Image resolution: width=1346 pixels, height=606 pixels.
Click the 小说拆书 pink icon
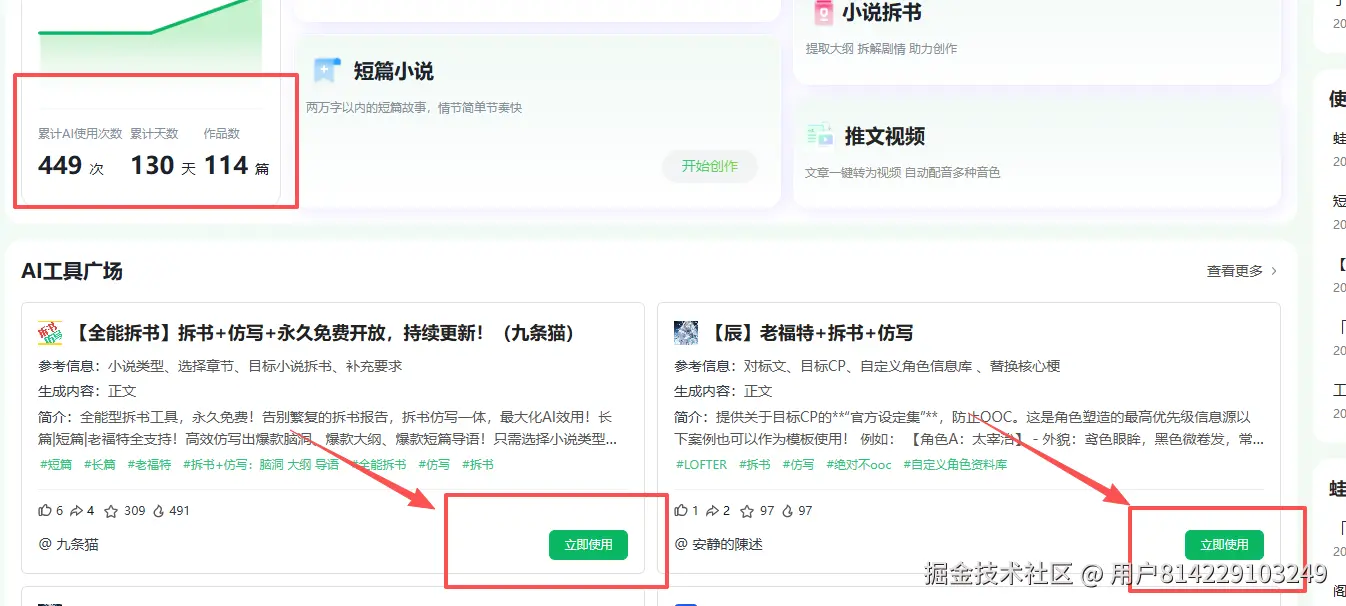(823, 13)
